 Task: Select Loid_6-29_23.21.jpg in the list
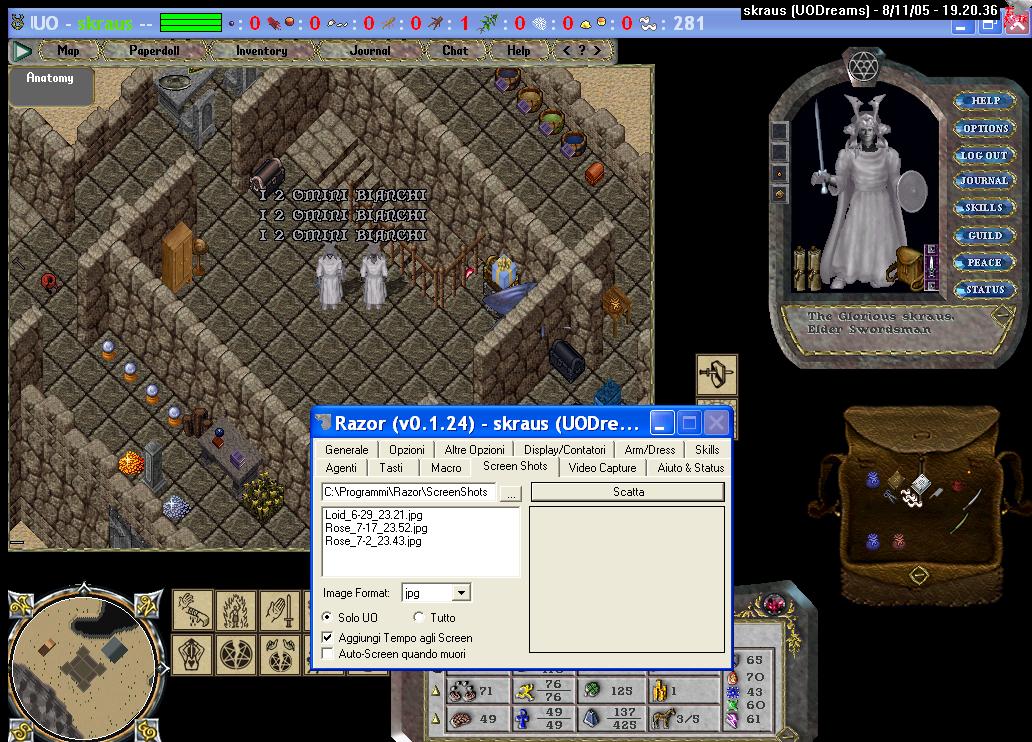click(x=374, y=515)
